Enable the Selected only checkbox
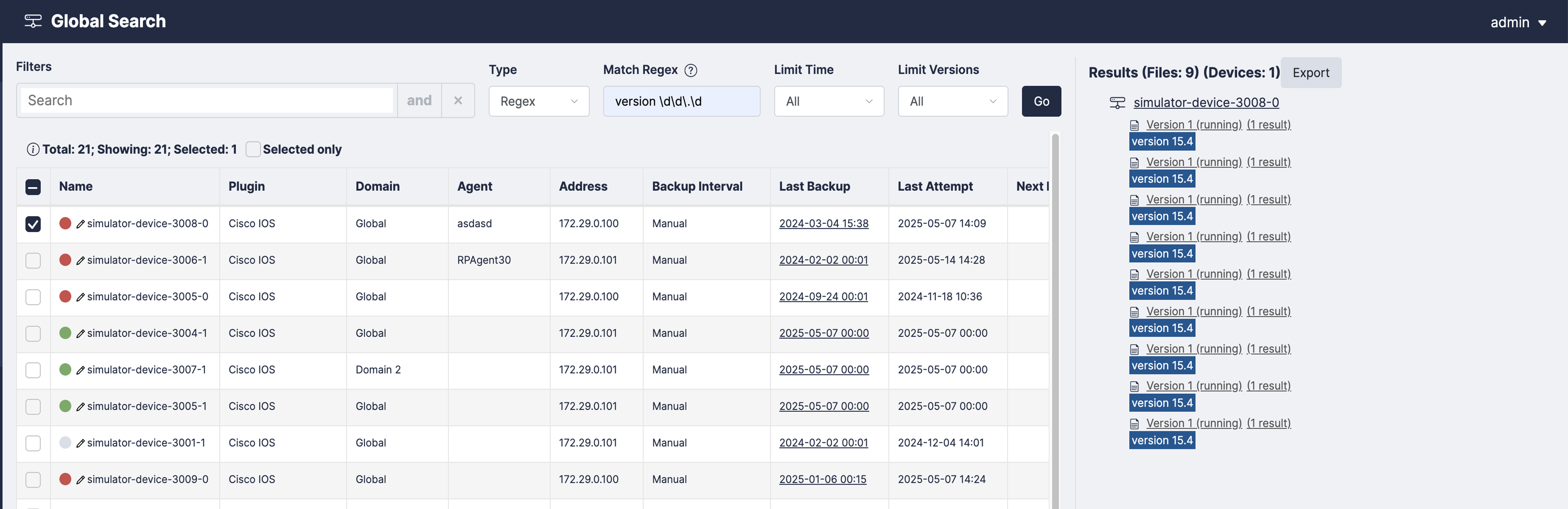Image resolution: width=1568 pixels, height=509 pixels. point(253,150)
